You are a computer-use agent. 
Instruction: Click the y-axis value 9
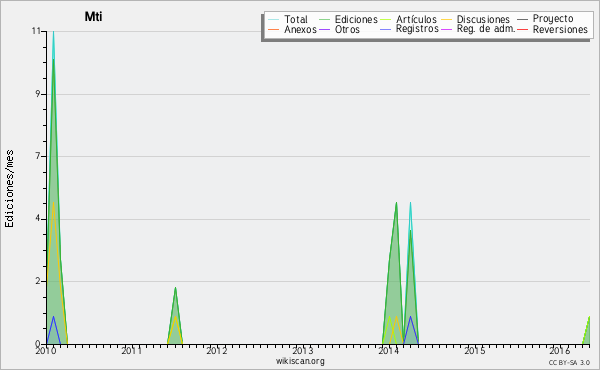coord(38,94)
